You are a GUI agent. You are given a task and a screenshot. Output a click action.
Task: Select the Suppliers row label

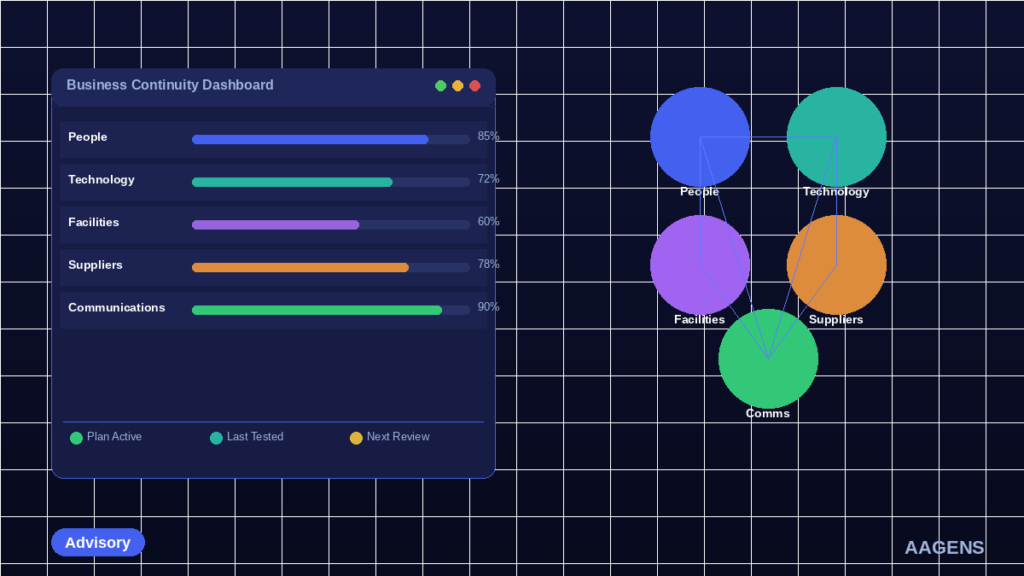pos(95,265)
